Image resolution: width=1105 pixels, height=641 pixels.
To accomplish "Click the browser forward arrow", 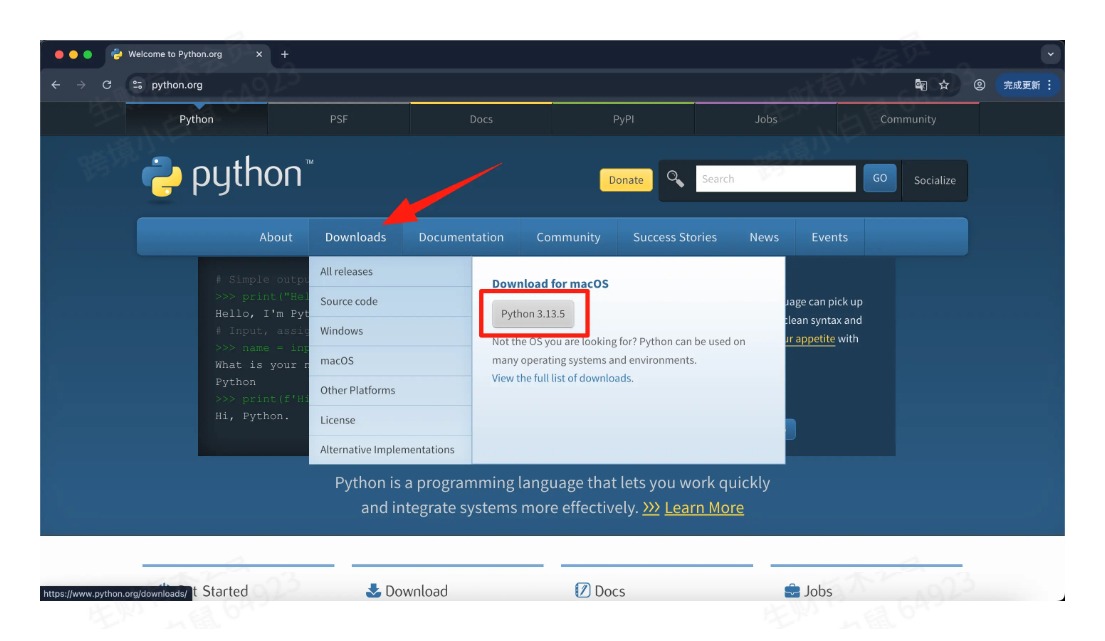I will pyautogui.click(x=81, y=85).
